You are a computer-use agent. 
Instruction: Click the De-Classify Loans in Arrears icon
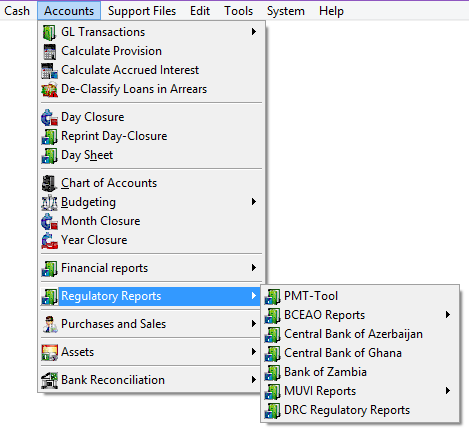click(49, 90)
